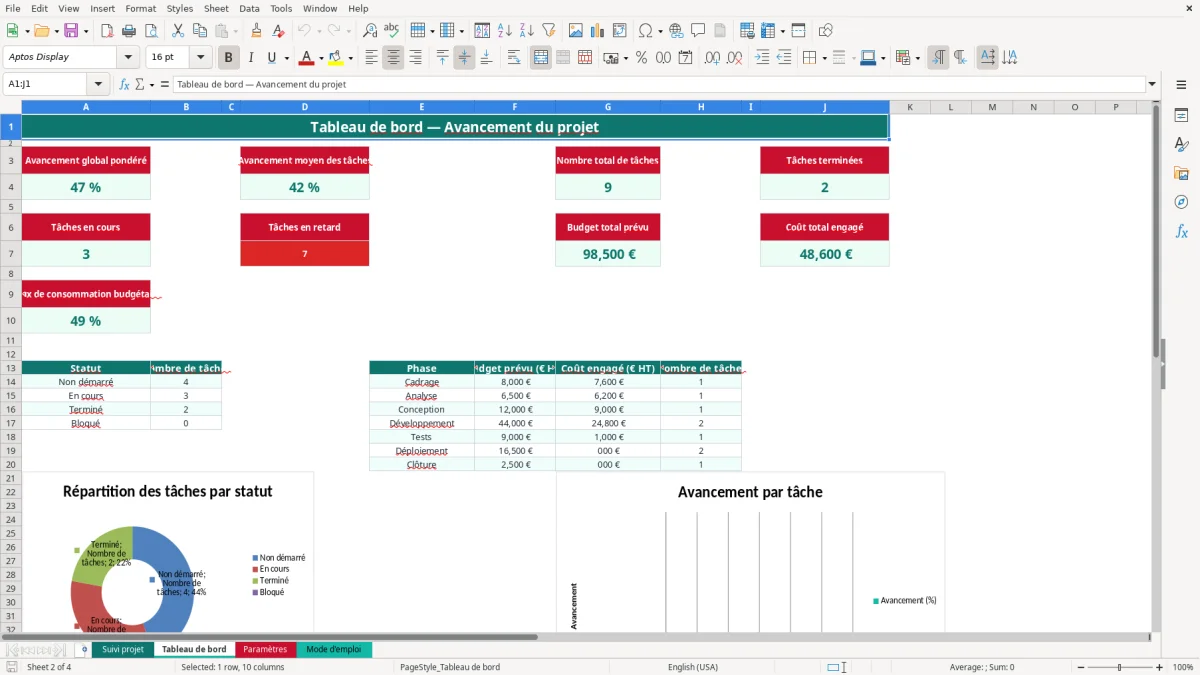This screenshot has height=675, width=1200.
Task: Toggle Wrap Text
Action: (x=514, y=57)
